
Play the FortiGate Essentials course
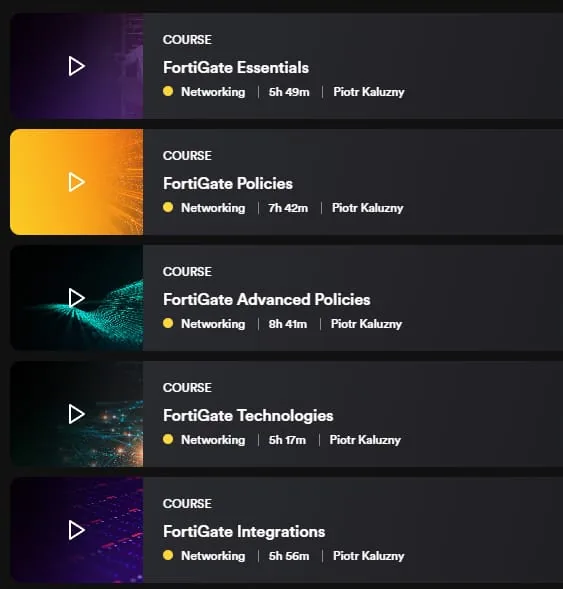click(77, 66)
